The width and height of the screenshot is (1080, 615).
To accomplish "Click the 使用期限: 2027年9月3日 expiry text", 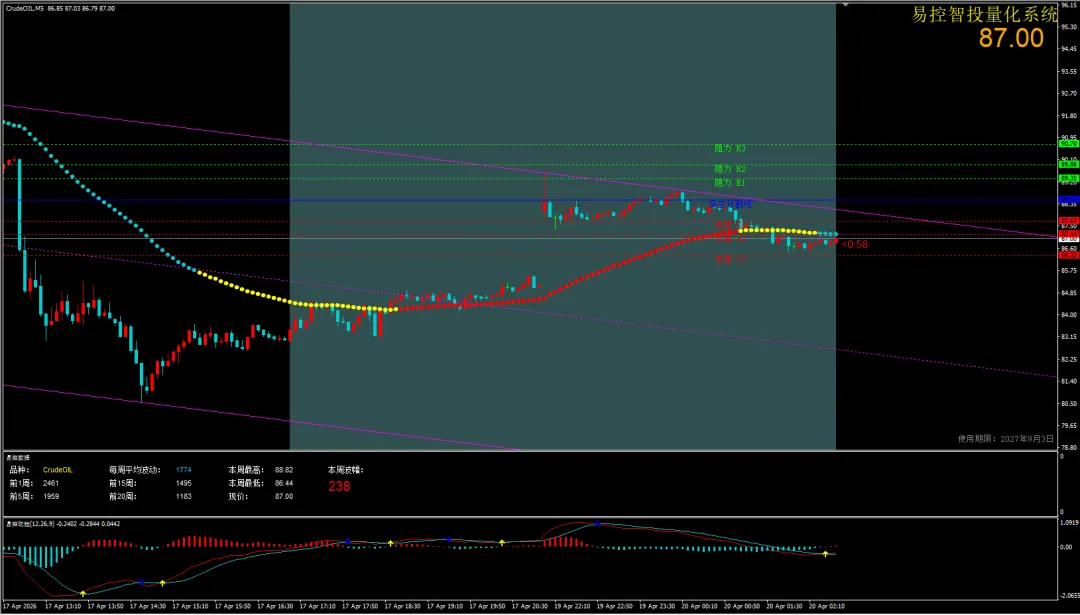I will pos(1006,439).
